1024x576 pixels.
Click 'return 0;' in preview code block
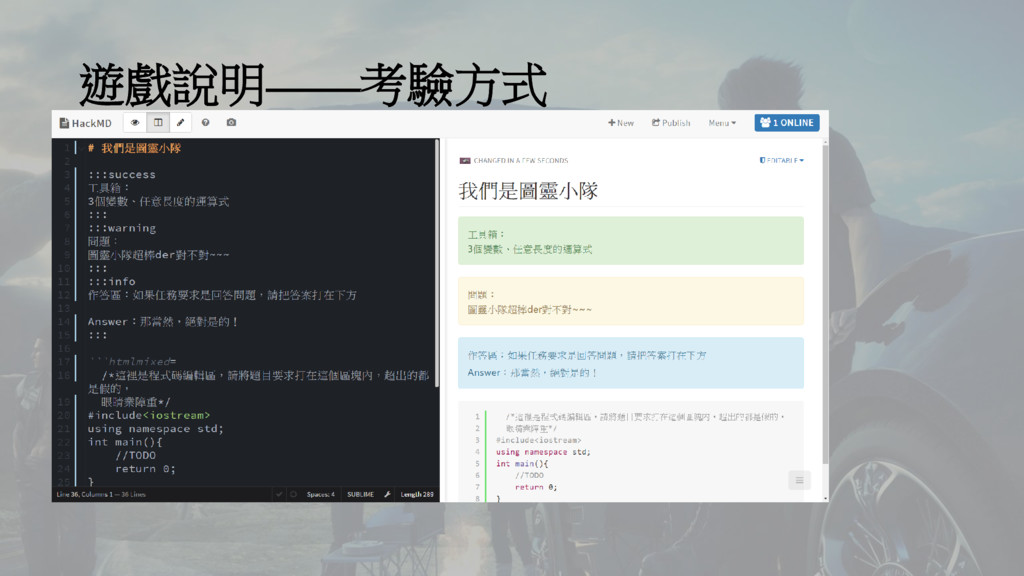click(x=536, y=487)
